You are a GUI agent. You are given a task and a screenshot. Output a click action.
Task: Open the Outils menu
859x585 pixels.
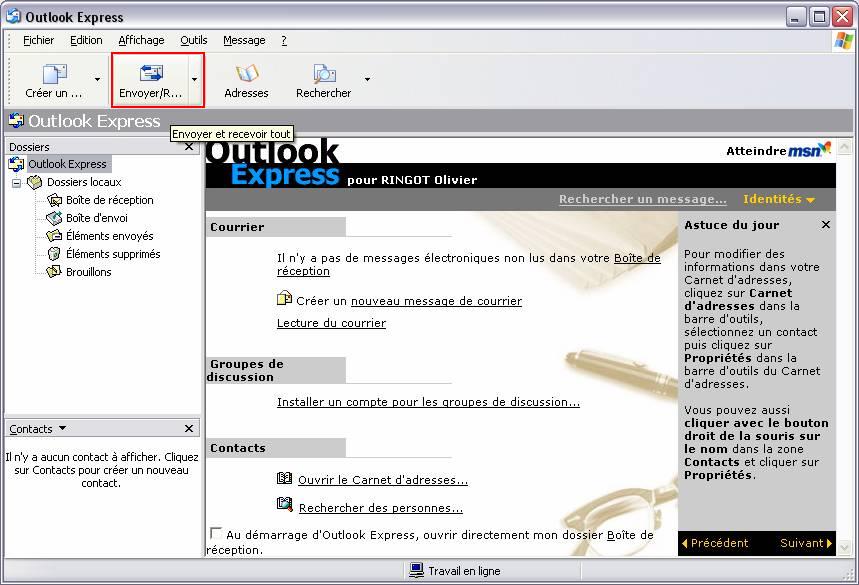coord(194,41)
